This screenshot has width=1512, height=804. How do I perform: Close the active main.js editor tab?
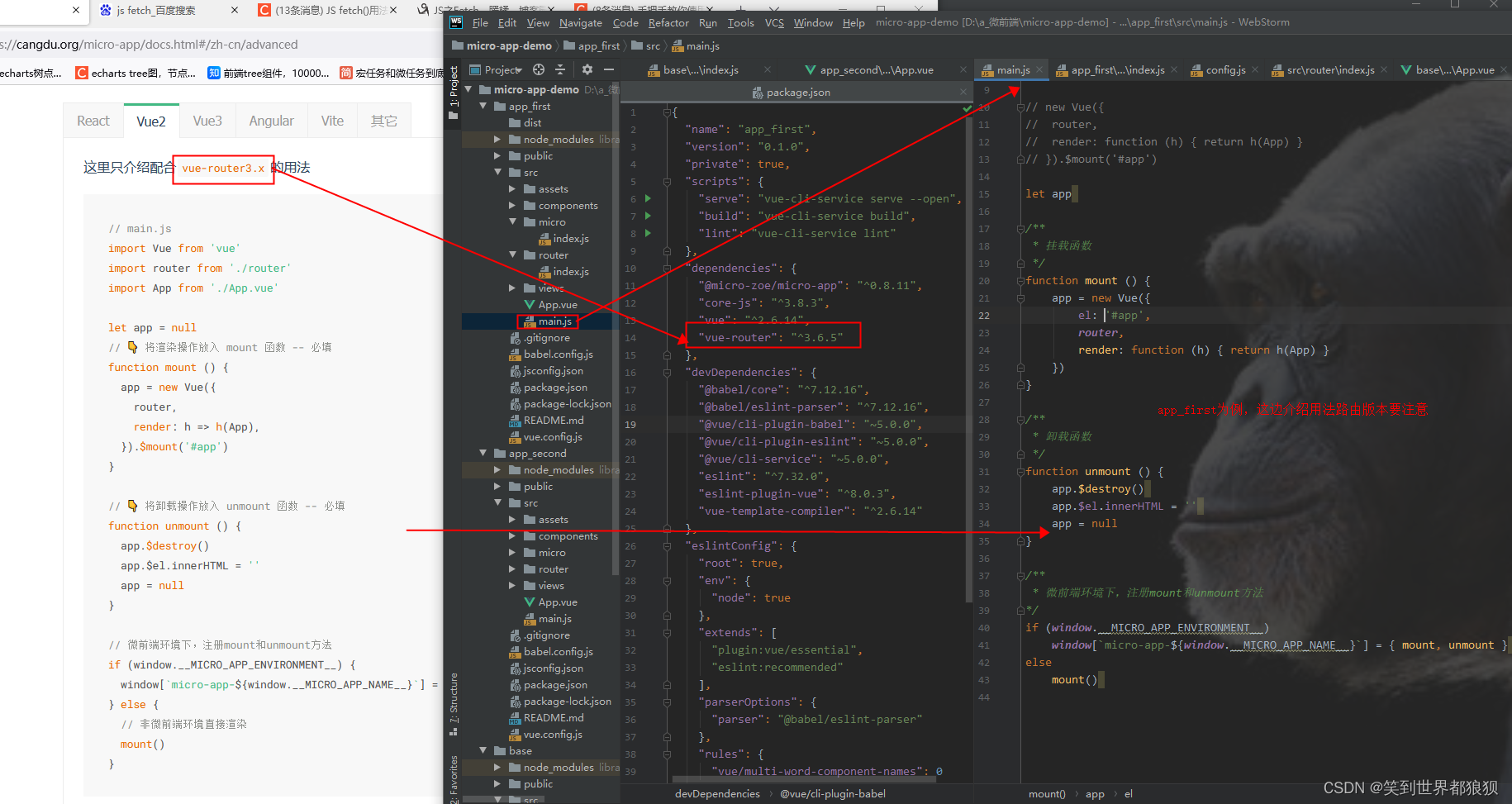pyautogui.click(x=1039, y=70)
